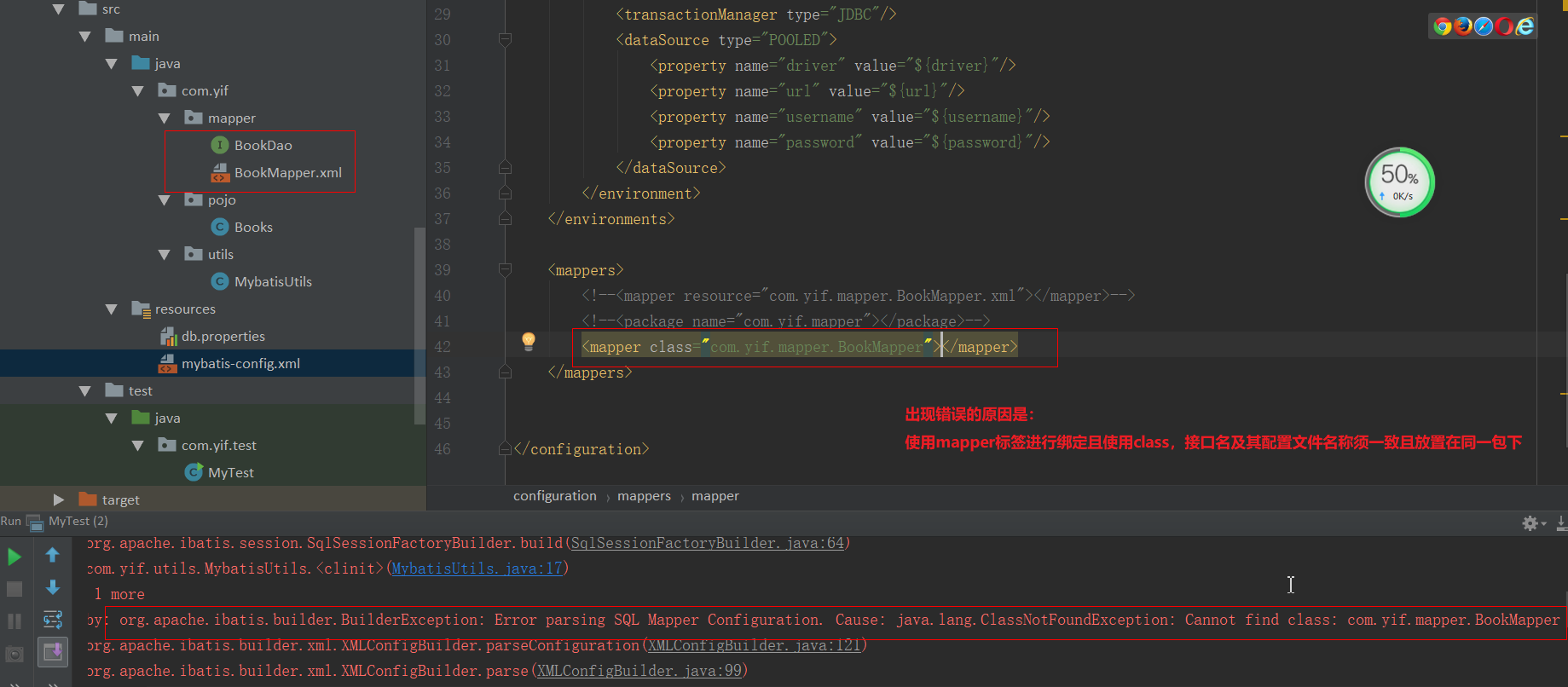Click the configuration breadcrumb
1568x687 pixels.
[x=555, y=496]
